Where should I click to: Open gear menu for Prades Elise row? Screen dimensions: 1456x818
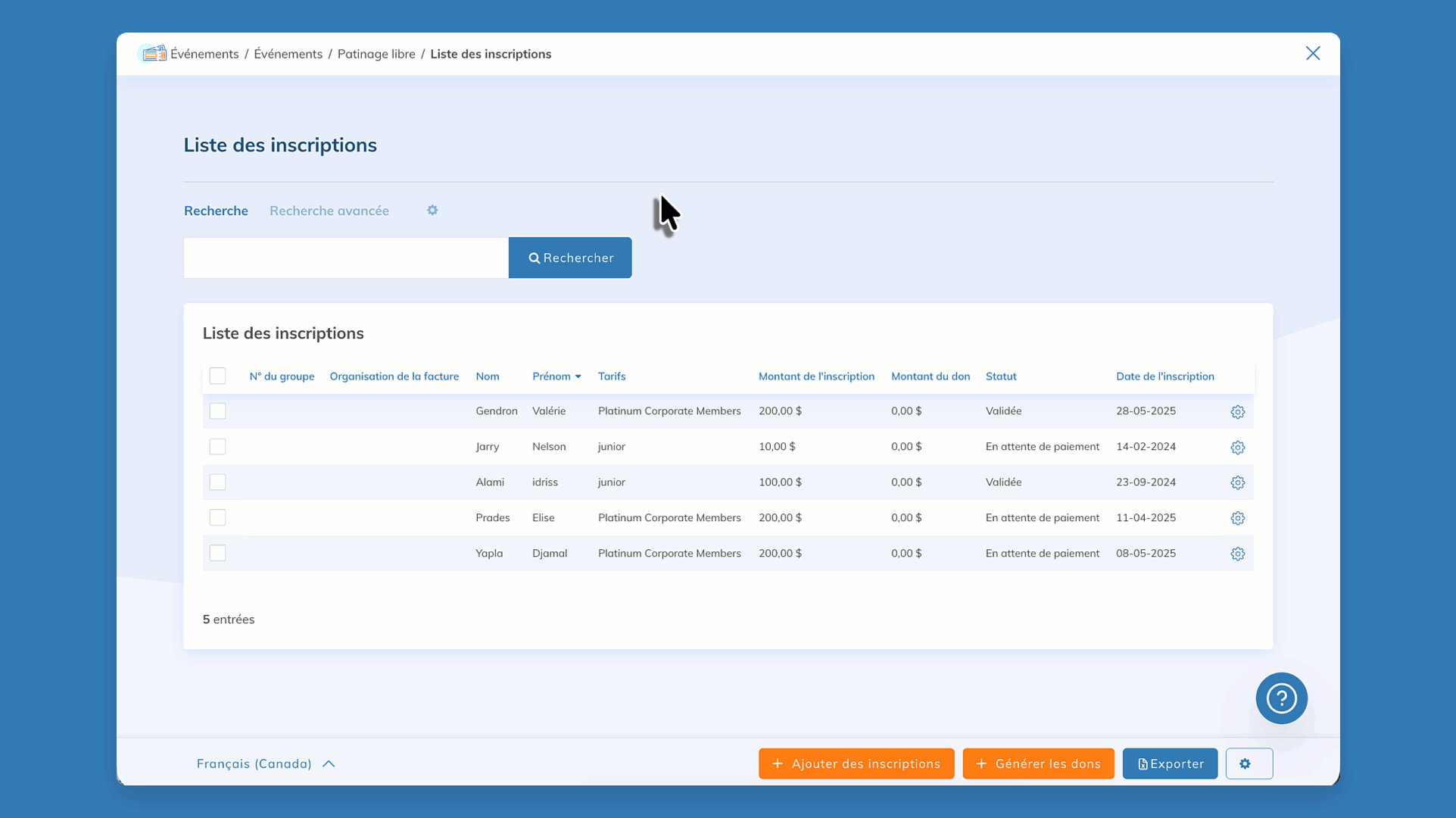1237,519
